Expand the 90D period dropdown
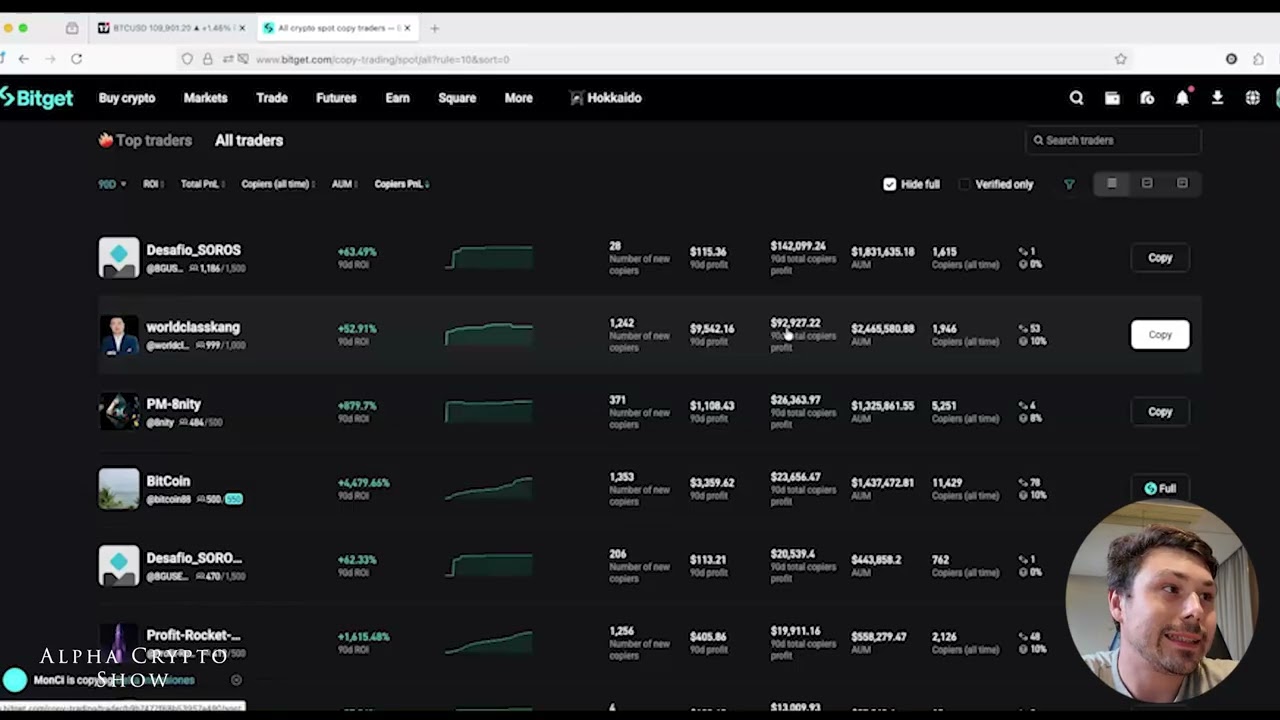The image size is (1280, 720). (112, 184)
